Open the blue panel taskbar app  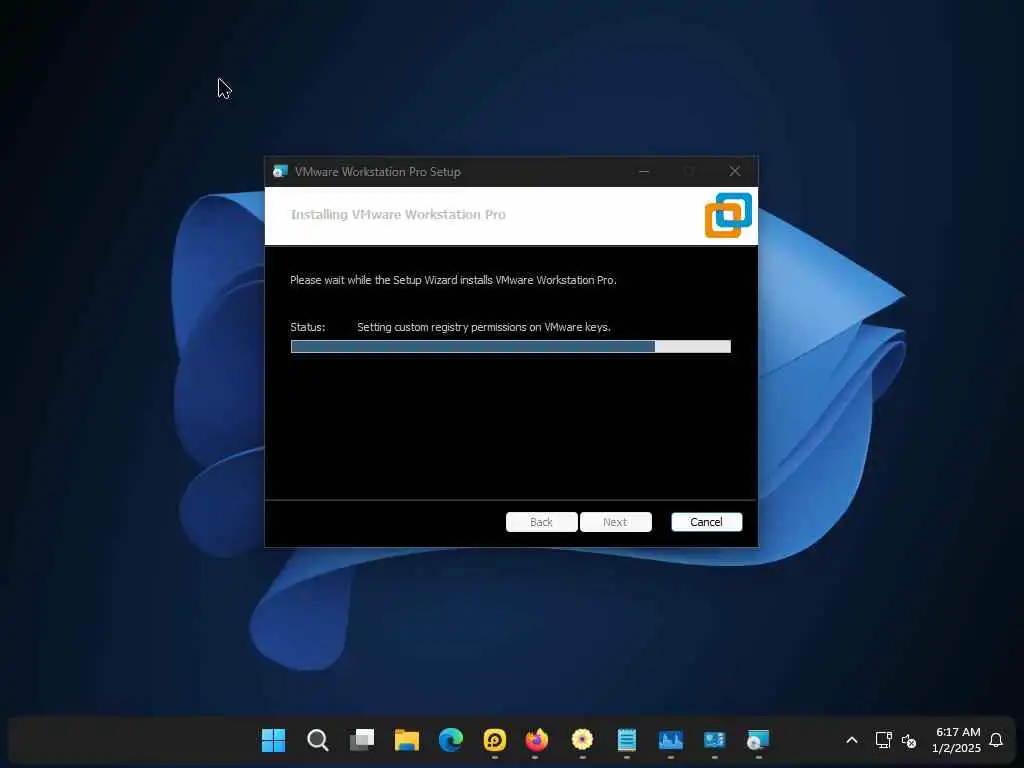point(714,740)
